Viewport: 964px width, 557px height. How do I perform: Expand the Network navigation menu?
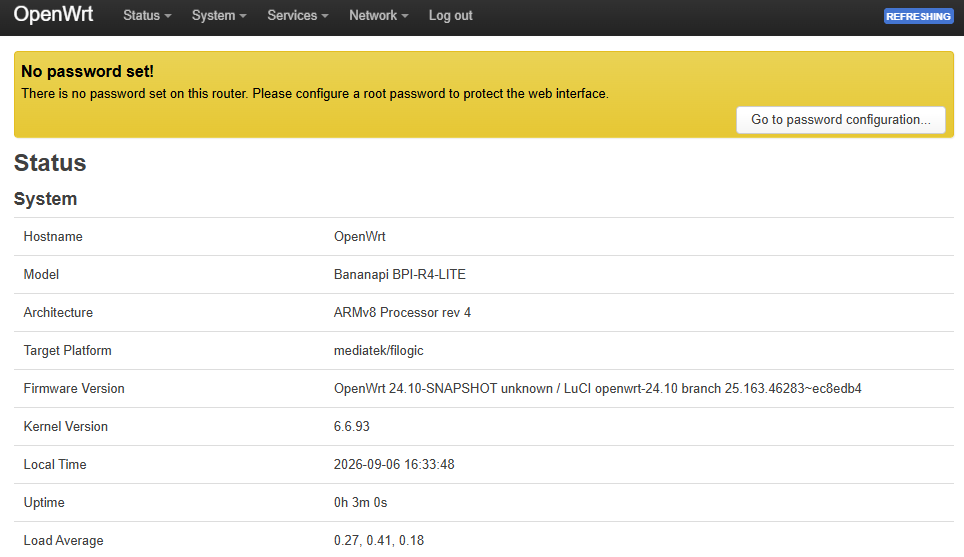(x=379, y=15)
